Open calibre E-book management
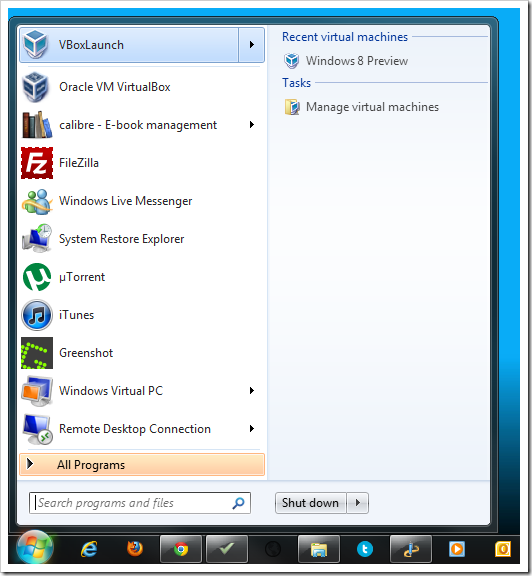Screen dimensions: 532x576 click(142, 125)
